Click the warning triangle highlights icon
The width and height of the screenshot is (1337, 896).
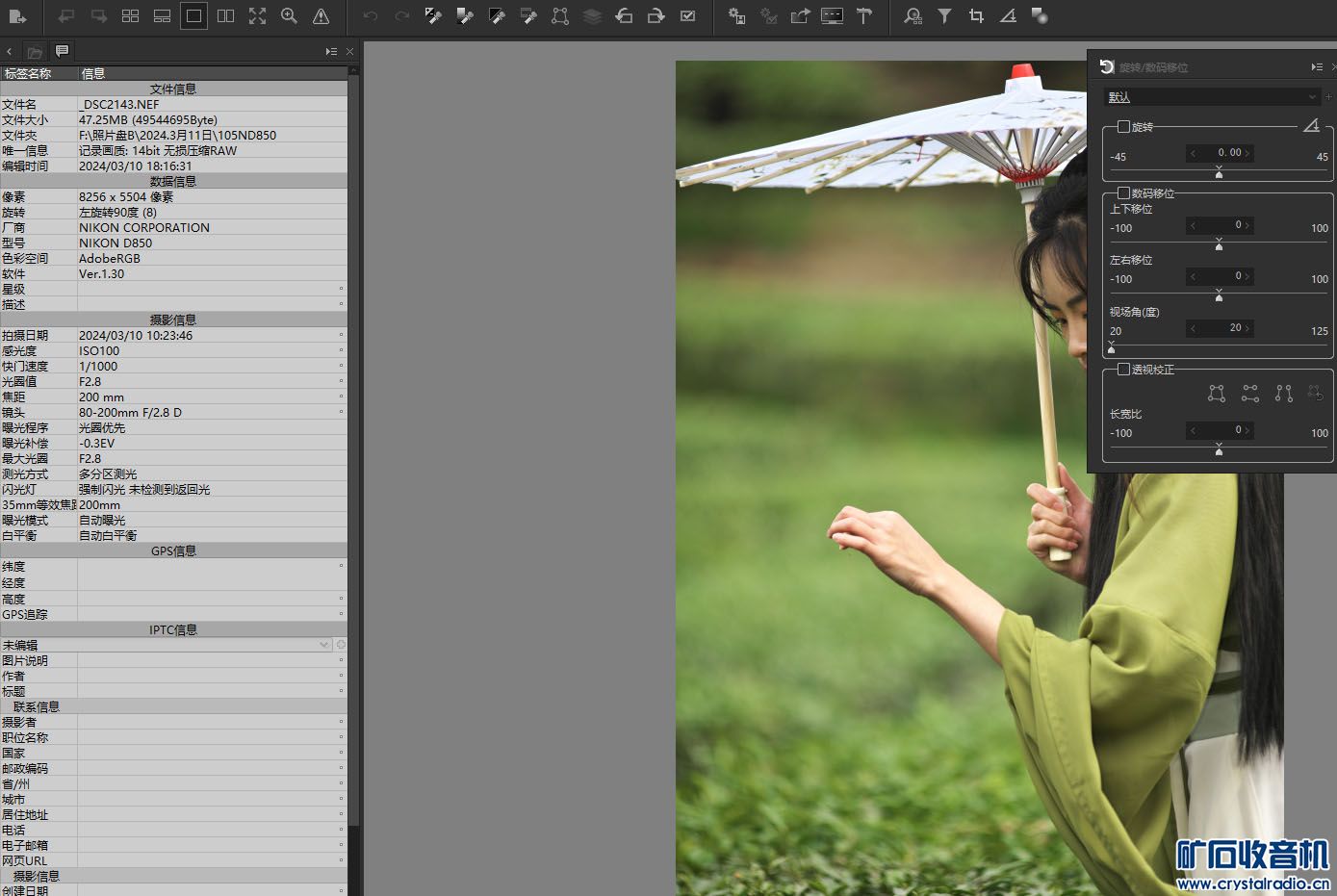coord(321,16)
